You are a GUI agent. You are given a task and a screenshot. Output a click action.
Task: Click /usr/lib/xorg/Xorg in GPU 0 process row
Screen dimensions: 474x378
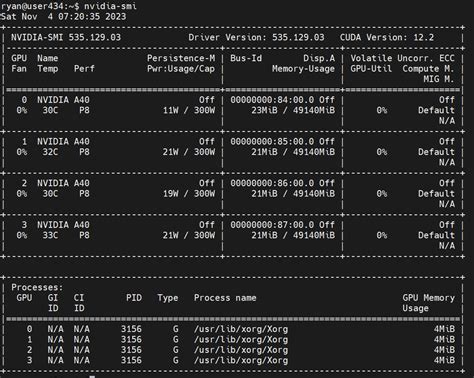coord(241,329)
